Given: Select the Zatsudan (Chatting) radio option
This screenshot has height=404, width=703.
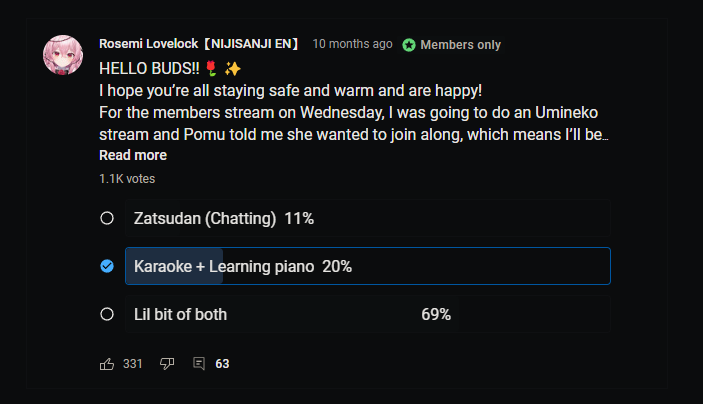Looking at the screenshot, I should (107, 218).
